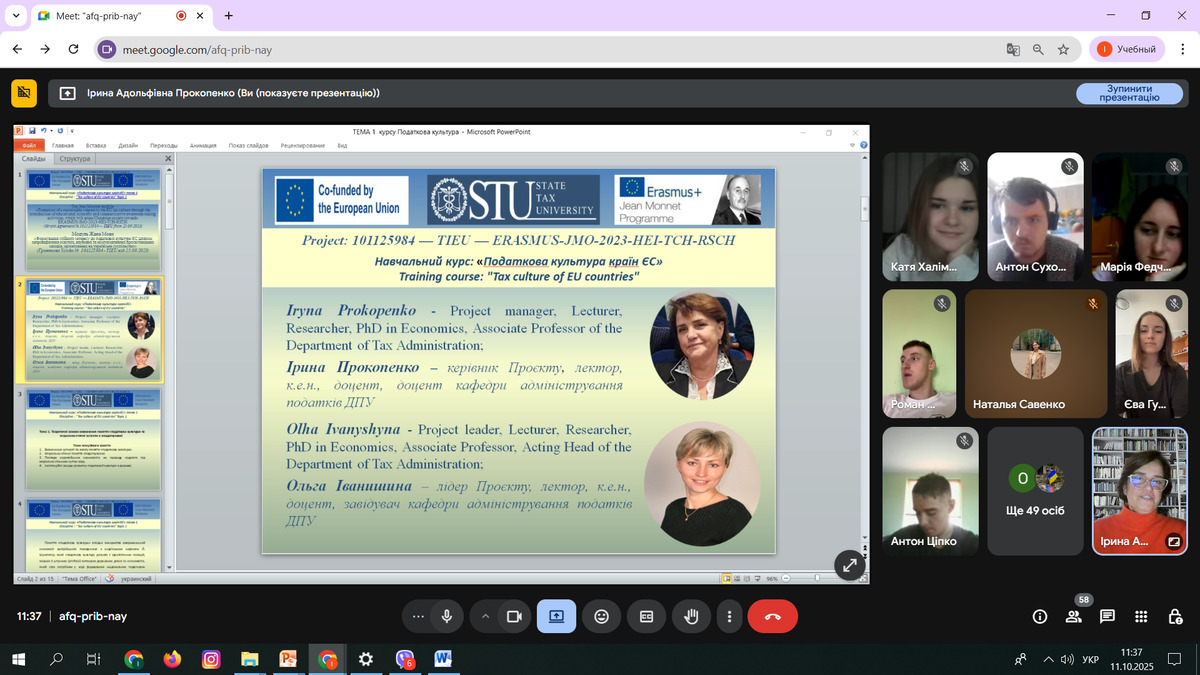
Task: Open the emoji reactions panel
Action: [601, 617]
